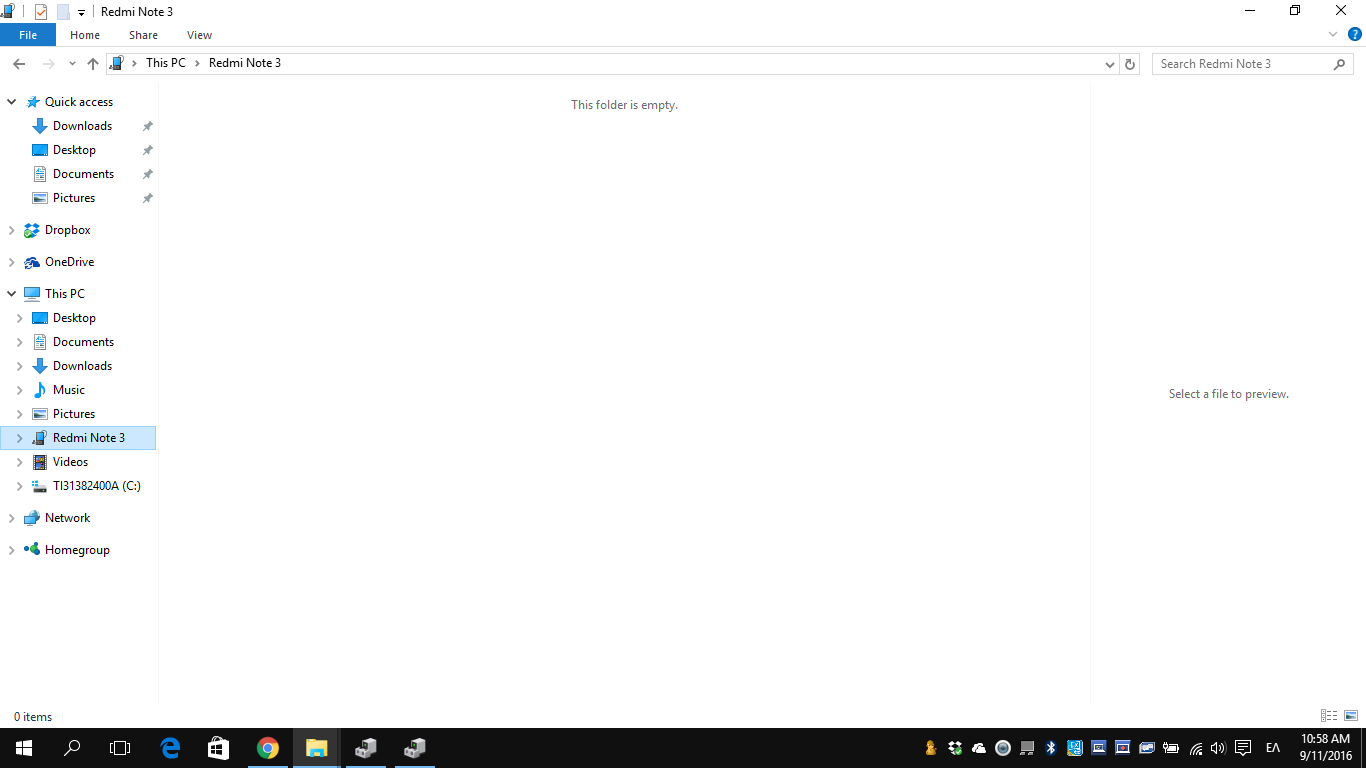Select Music in the navigation pane
Viewport: 1366px width, 768px height.
[x=68, y=390]
